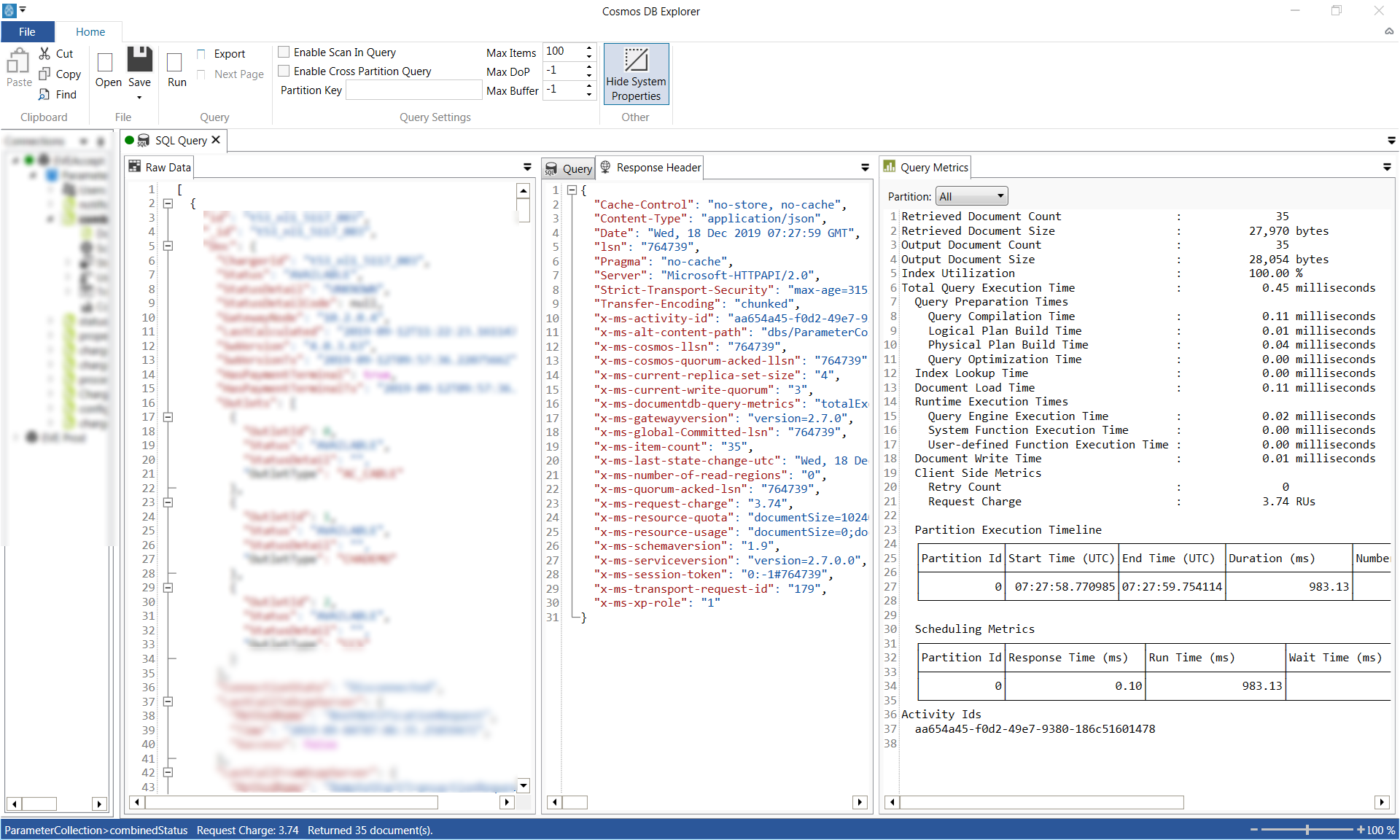The height and width of the screenshot is (840, 1400).
Task: Click the Duration 983.13 table cell
Action: [x=1288, y=586]
